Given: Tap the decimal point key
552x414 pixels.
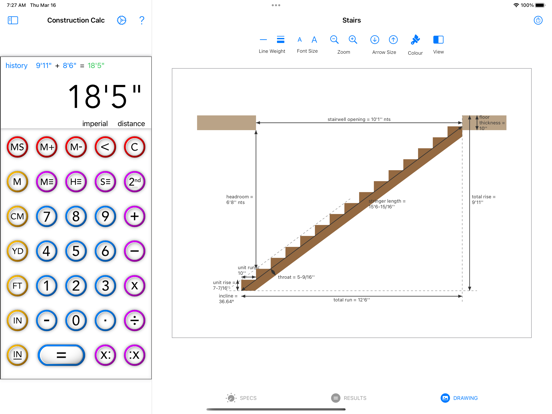Looking at the screenshot, I should [105, 320].
